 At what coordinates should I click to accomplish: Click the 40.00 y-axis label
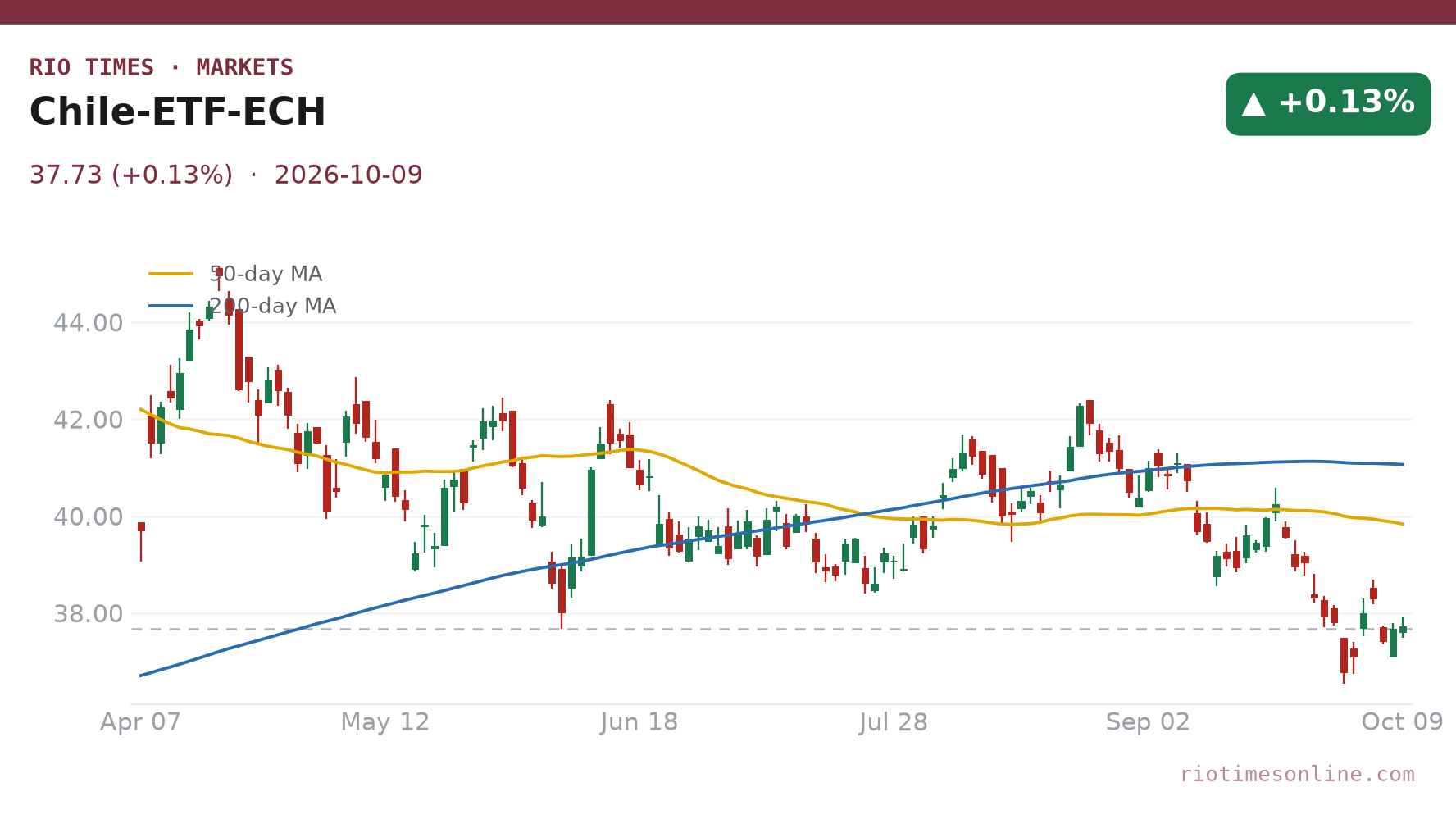(x=89, y=517)
